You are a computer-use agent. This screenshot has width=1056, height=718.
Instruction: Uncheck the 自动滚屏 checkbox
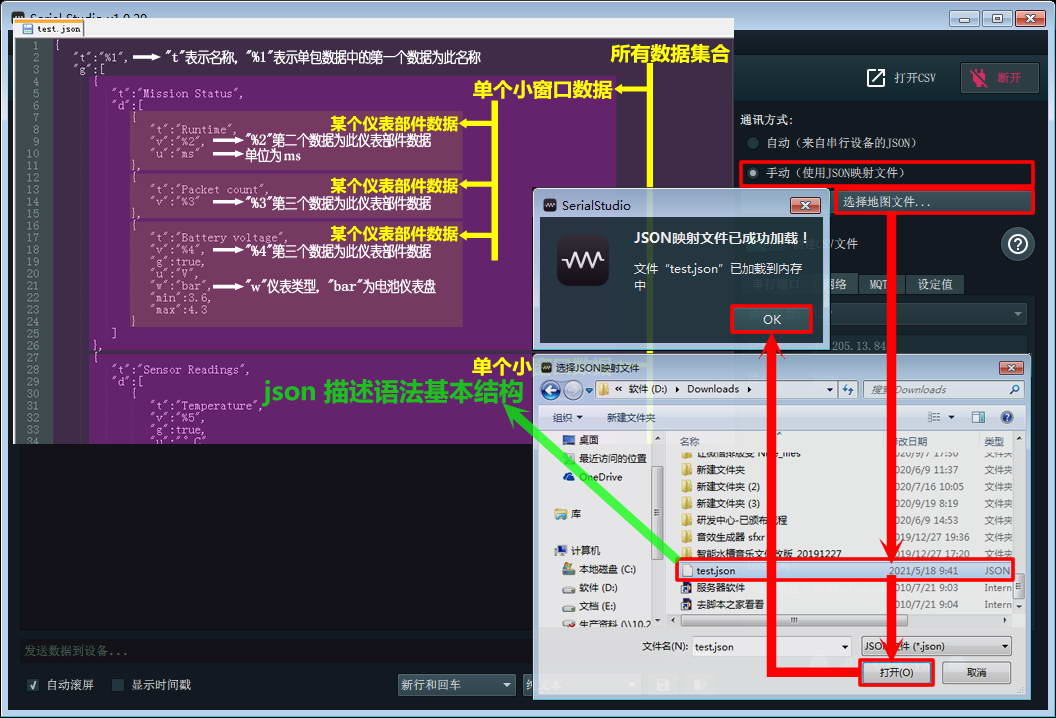click(33, 685)
